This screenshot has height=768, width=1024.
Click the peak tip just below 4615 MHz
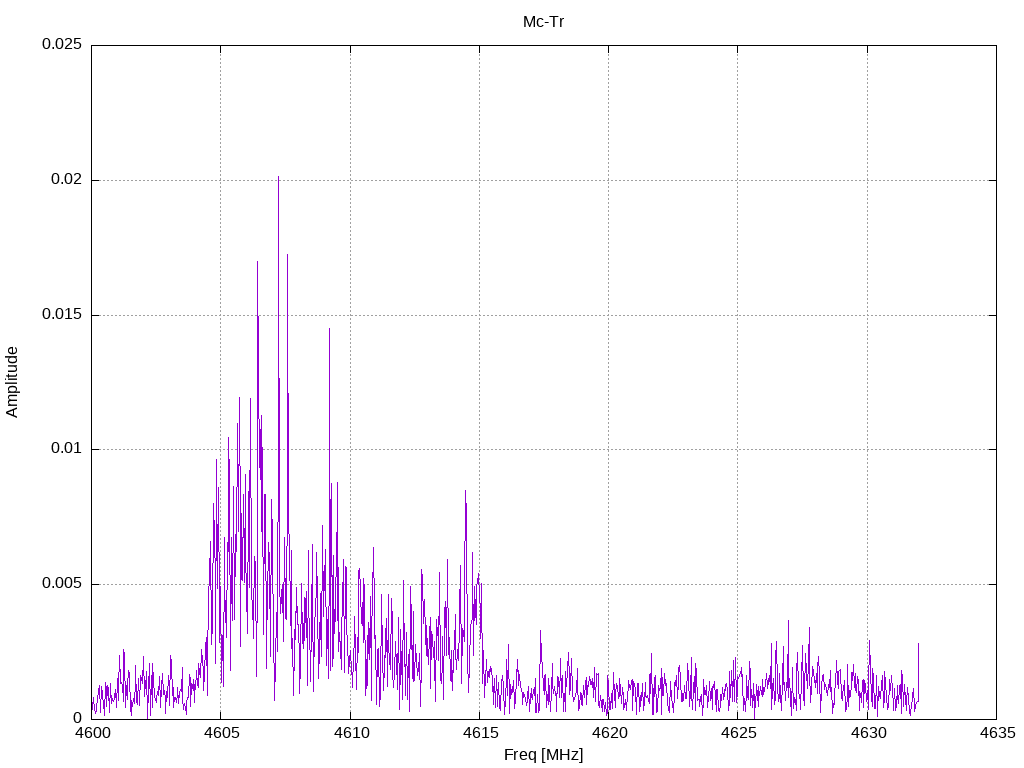465,491
